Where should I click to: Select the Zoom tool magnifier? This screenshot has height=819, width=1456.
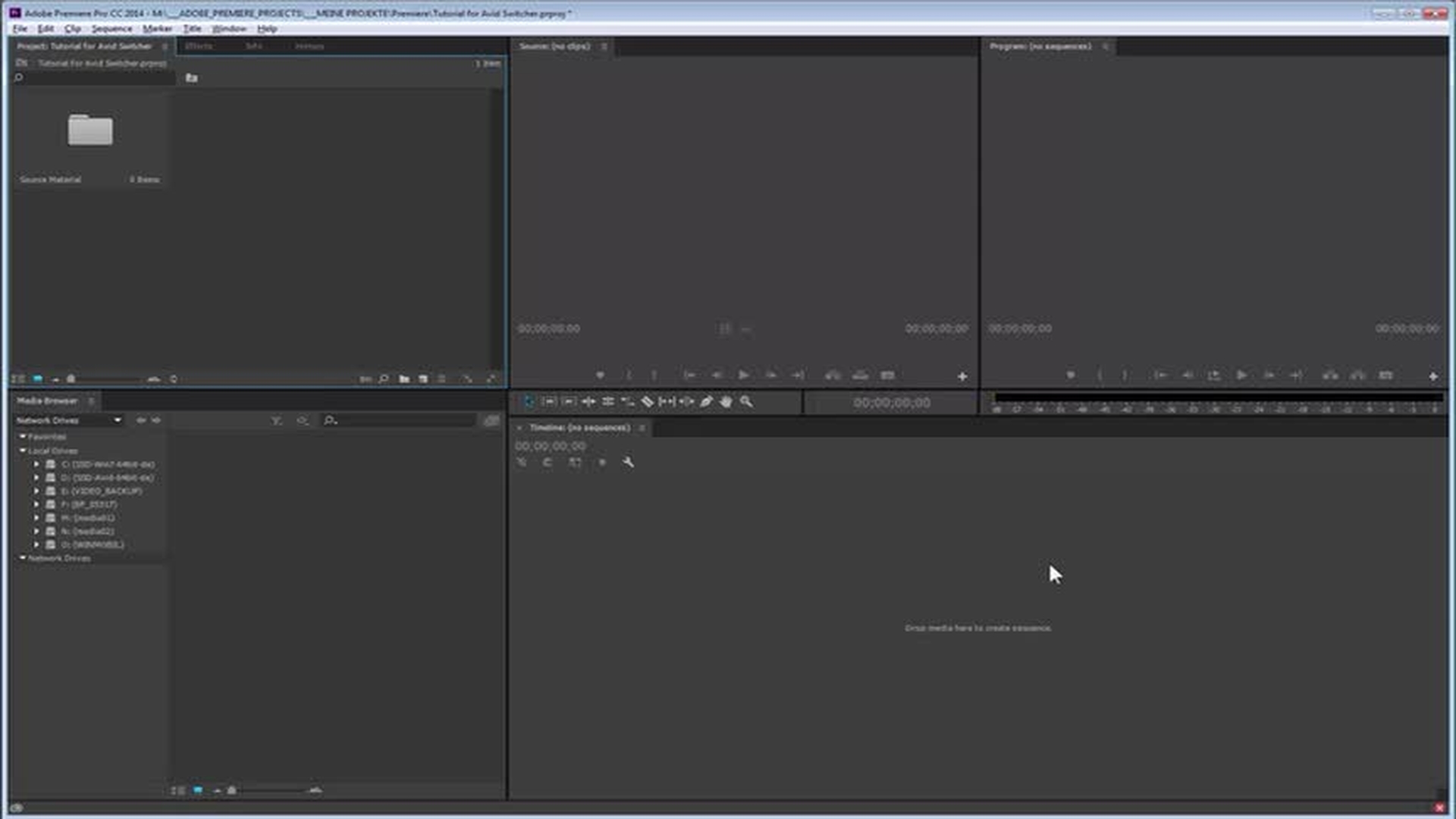click(x=746, y=402)
